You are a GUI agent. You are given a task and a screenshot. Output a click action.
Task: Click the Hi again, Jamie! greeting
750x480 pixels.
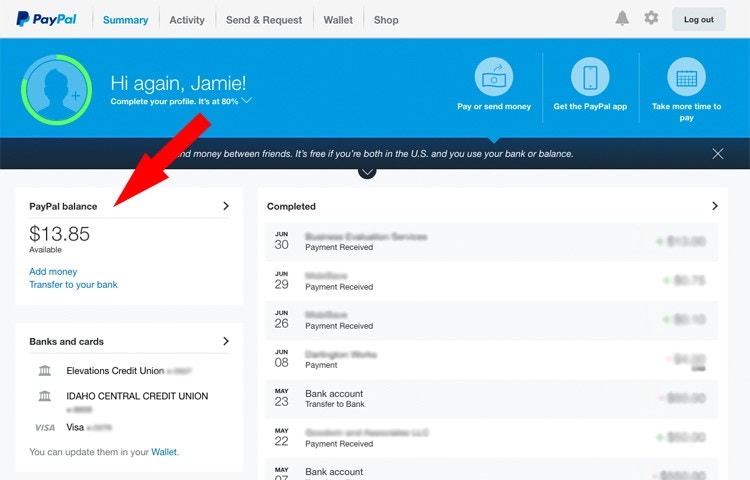pyautogui.click(x=178, y=83)
